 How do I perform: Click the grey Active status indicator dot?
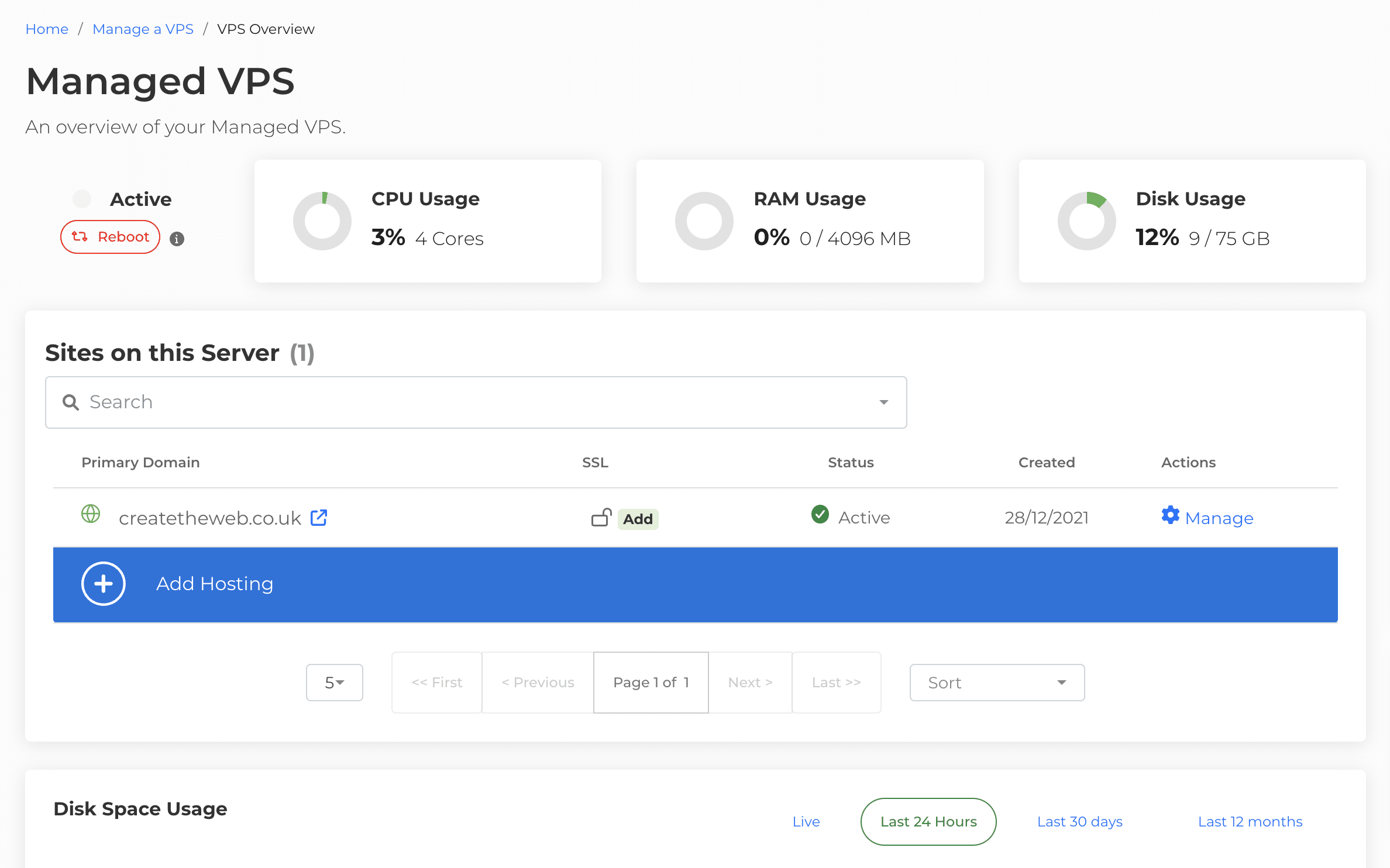pos(82,199)
